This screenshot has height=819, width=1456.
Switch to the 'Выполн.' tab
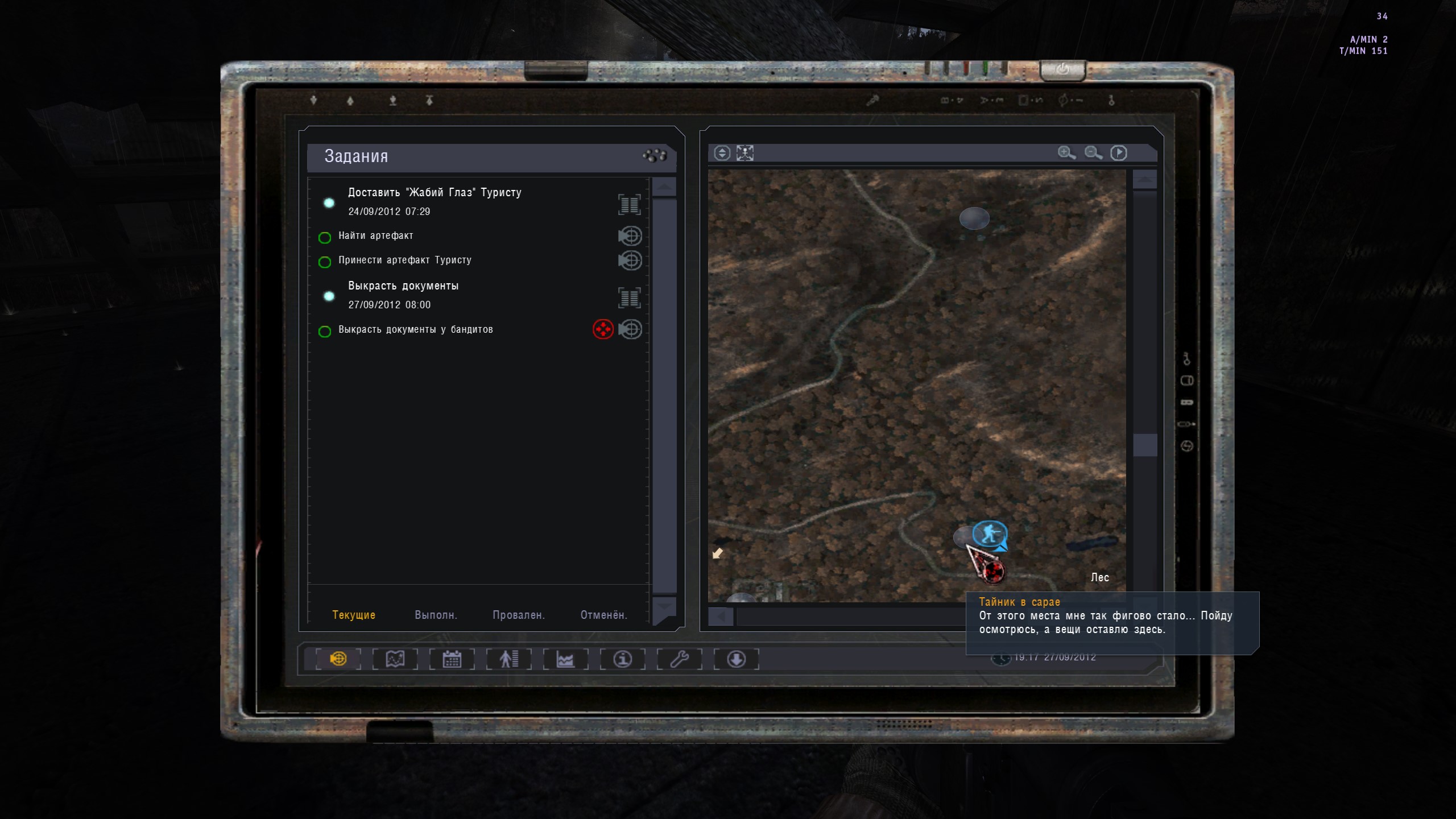tap(436, 615)
